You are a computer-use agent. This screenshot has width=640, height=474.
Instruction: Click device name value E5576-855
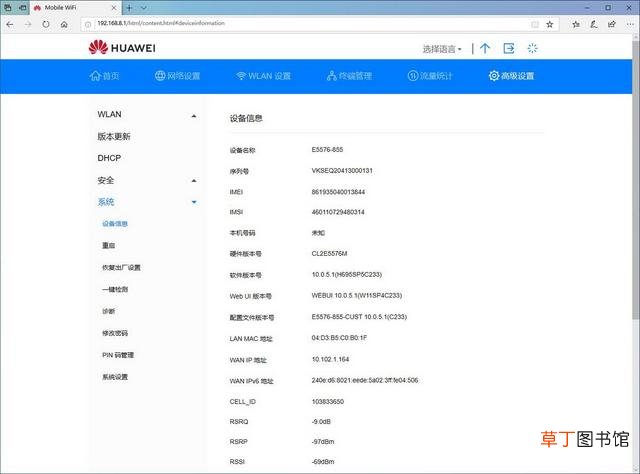327,150
